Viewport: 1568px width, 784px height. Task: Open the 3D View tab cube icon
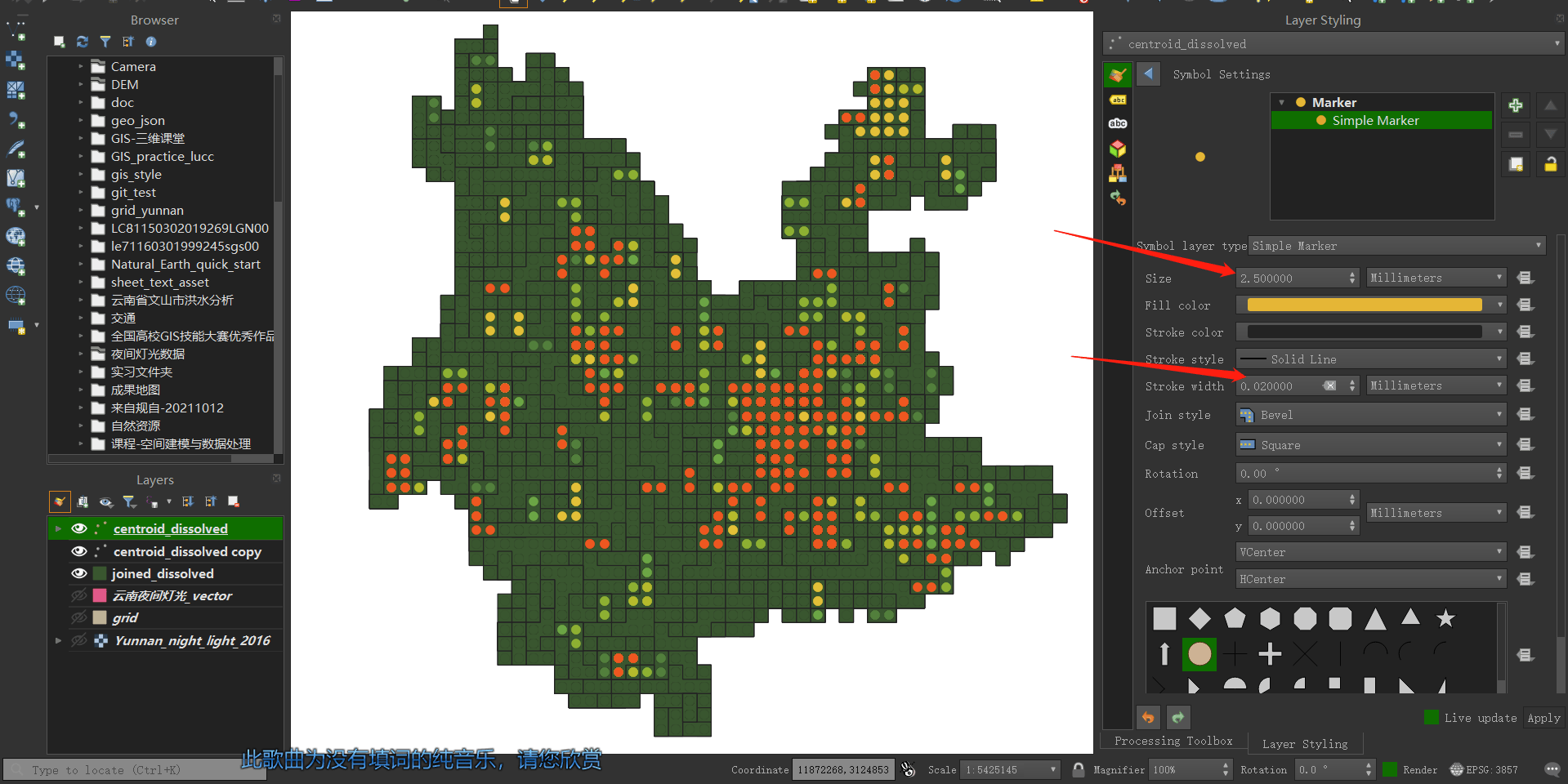[1118, 149]
